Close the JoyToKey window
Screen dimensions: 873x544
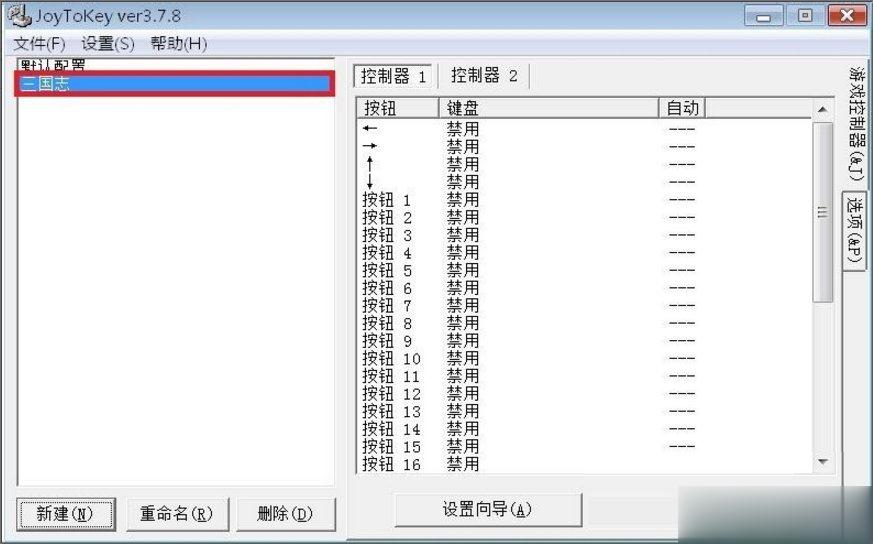click(847, 16)
